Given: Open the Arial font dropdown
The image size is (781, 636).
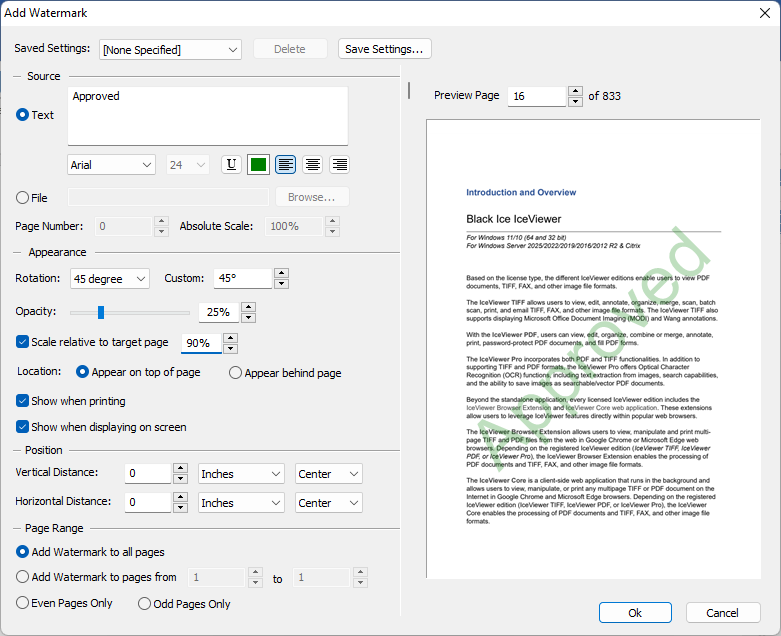Looking at the screenshot, I should (111, 164).
